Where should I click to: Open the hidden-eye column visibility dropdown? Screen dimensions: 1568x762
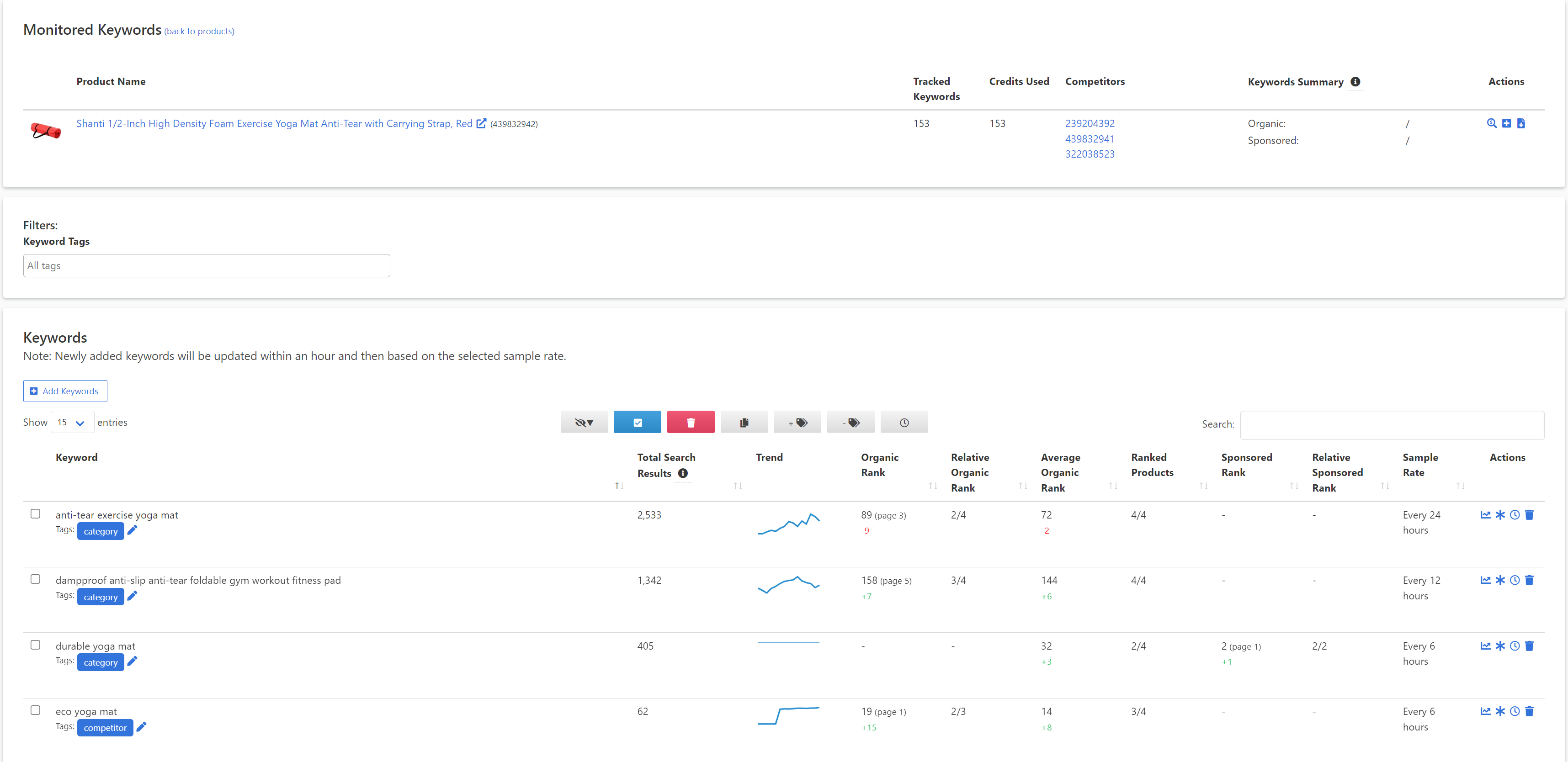point(584,423)
